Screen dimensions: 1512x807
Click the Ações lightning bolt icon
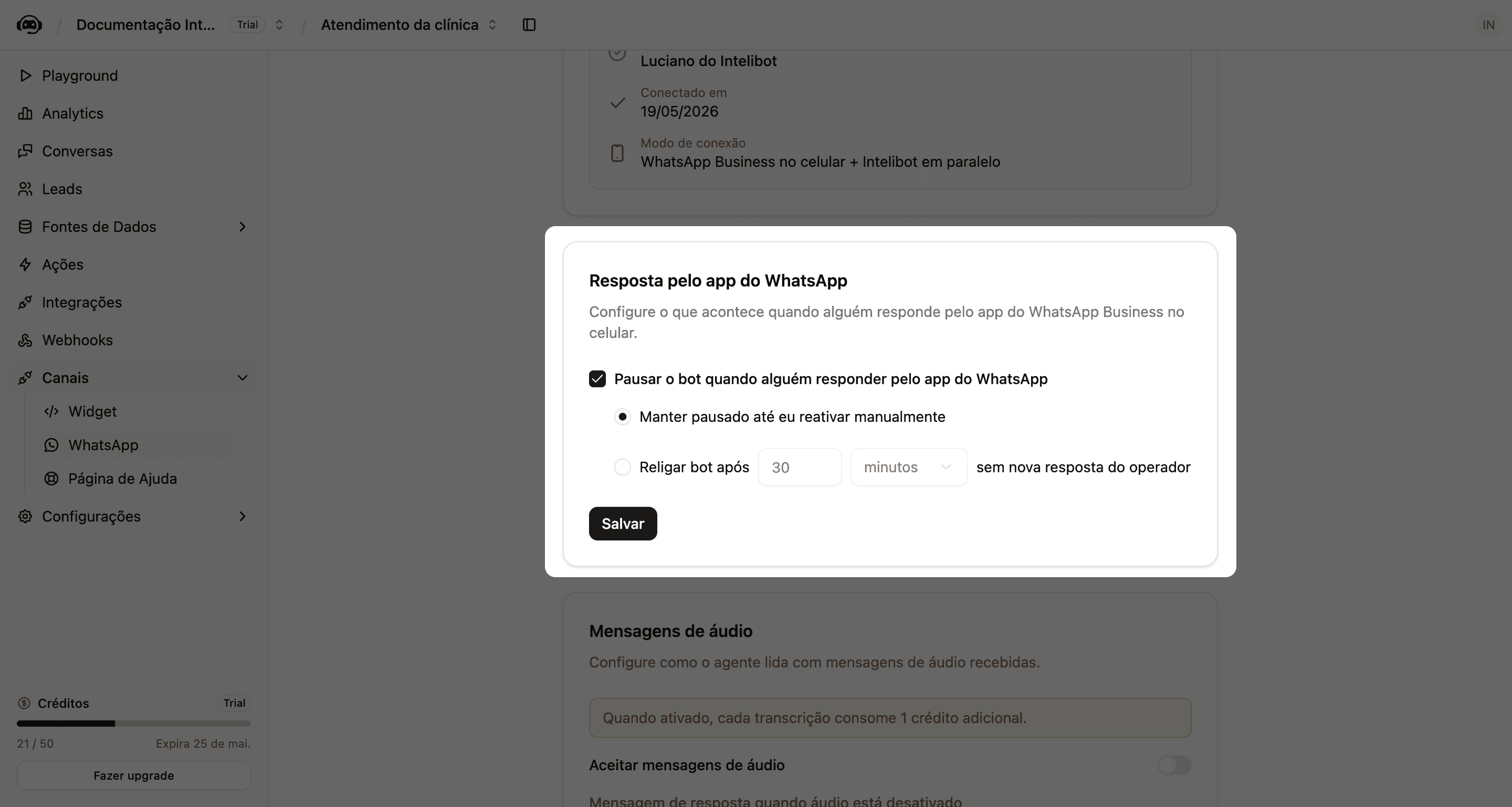pos(25,264)
